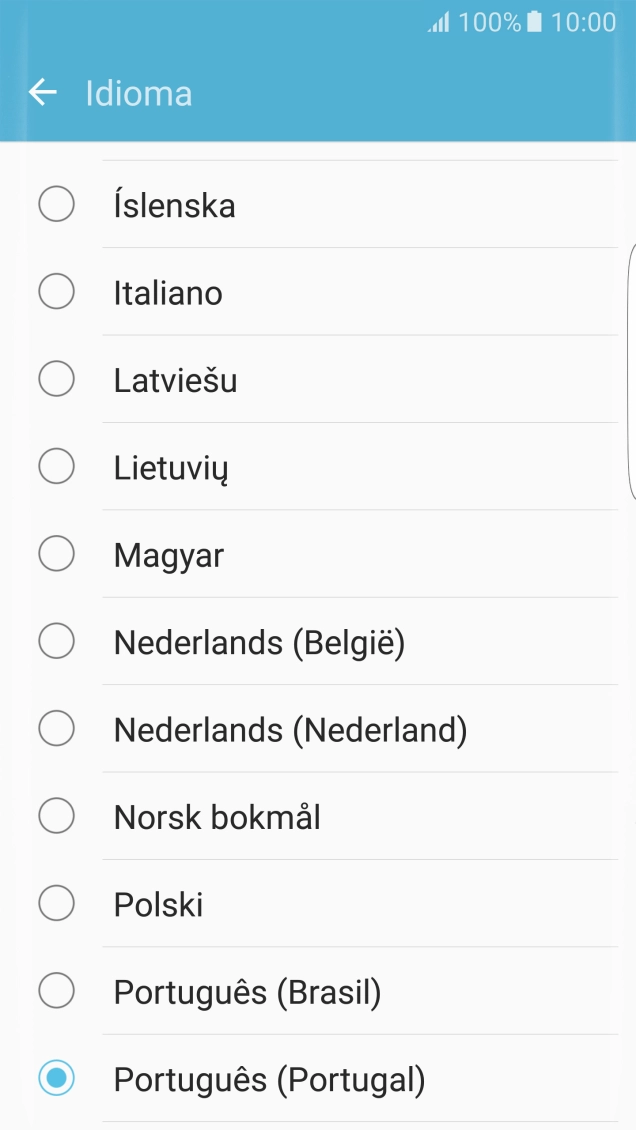Tap the Italiano language label
Screen dimensions: 636x1130
[x=168, y=293]
